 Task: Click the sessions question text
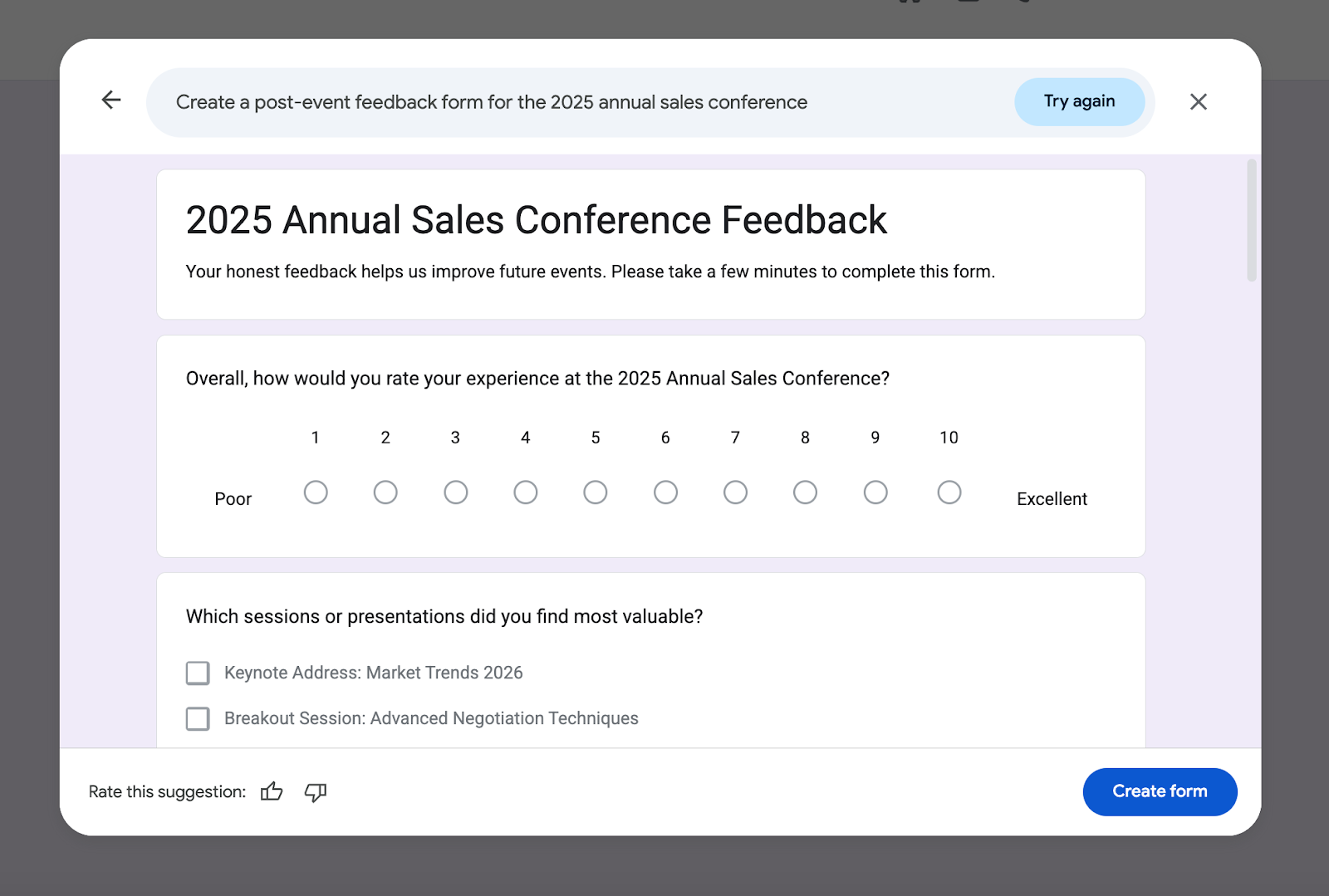[x=444, y=616]
